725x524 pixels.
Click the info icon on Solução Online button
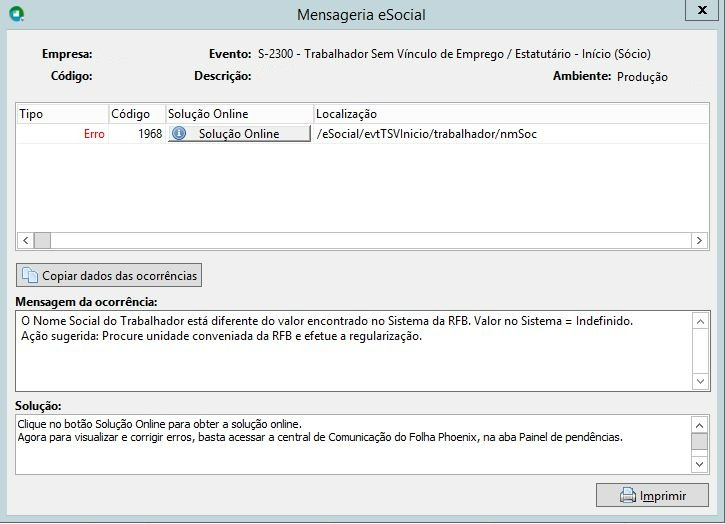coord(179,134)
